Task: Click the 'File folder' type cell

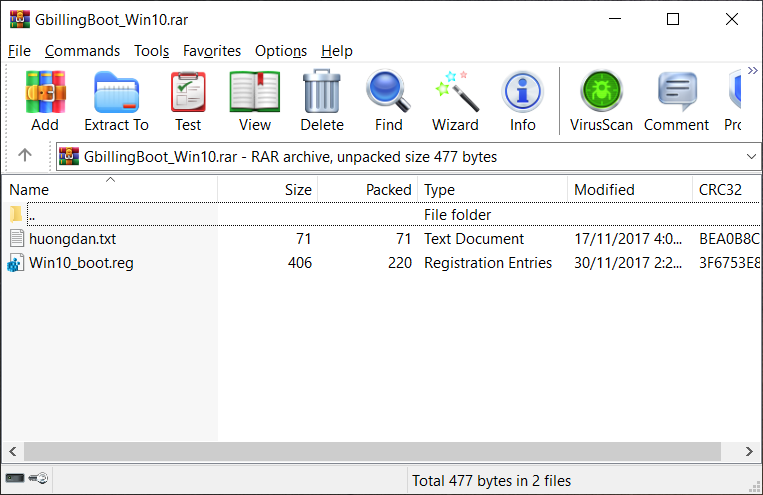Action: click(x=457, y=215)
